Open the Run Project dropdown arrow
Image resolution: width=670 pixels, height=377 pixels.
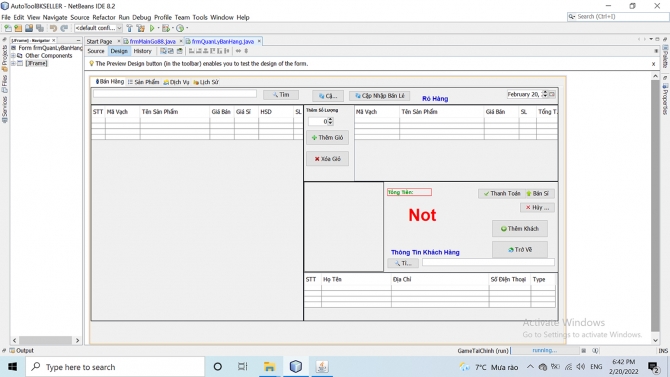158,28
